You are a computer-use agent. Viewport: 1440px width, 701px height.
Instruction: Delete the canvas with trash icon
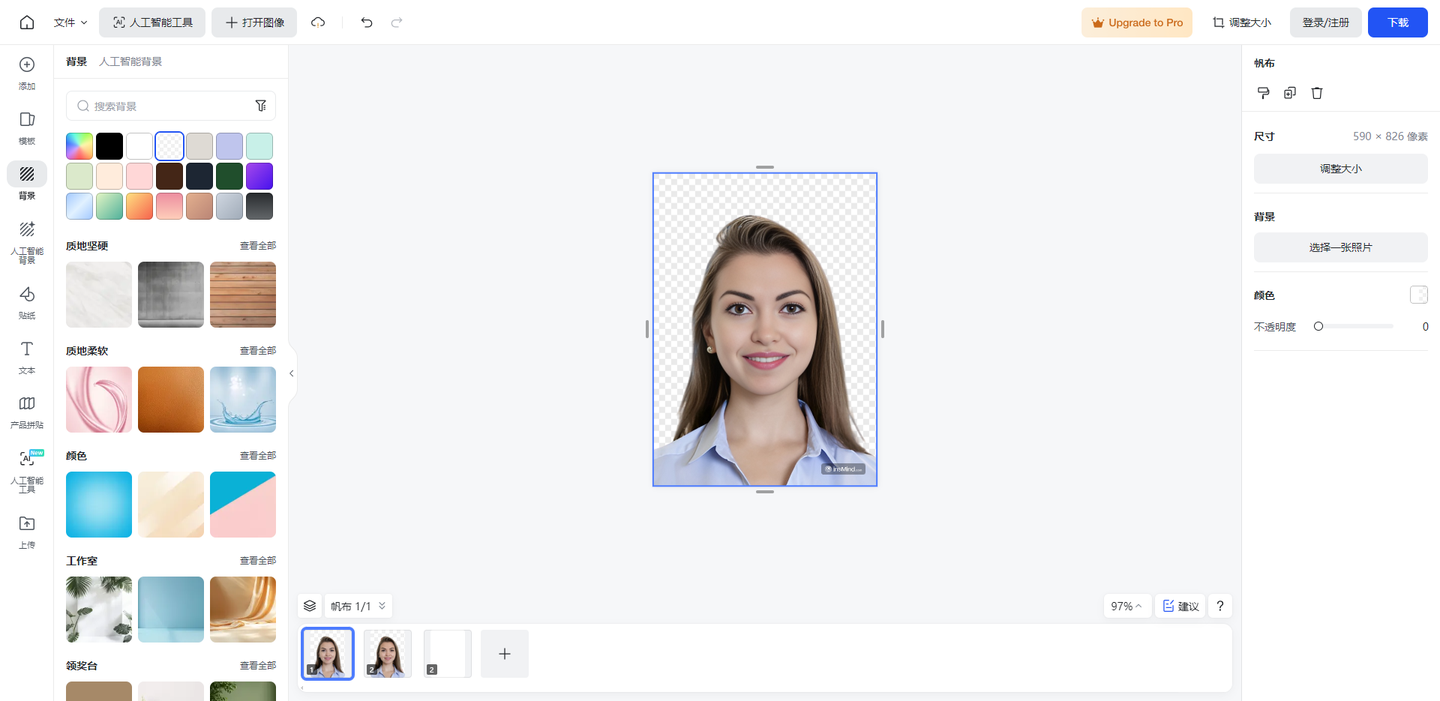click(x=1317, y=93)
